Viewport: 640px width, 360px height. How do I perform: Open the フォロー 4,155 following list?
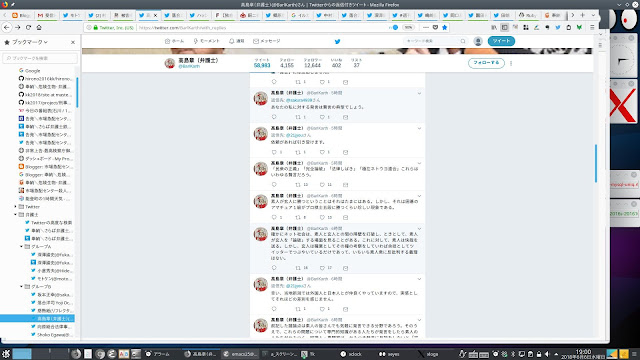(287, 63)
